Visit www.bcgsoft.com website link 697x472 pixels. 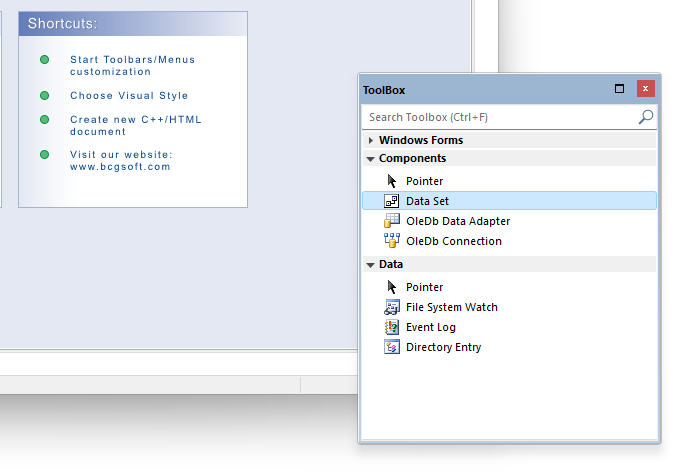pos(120,167)
